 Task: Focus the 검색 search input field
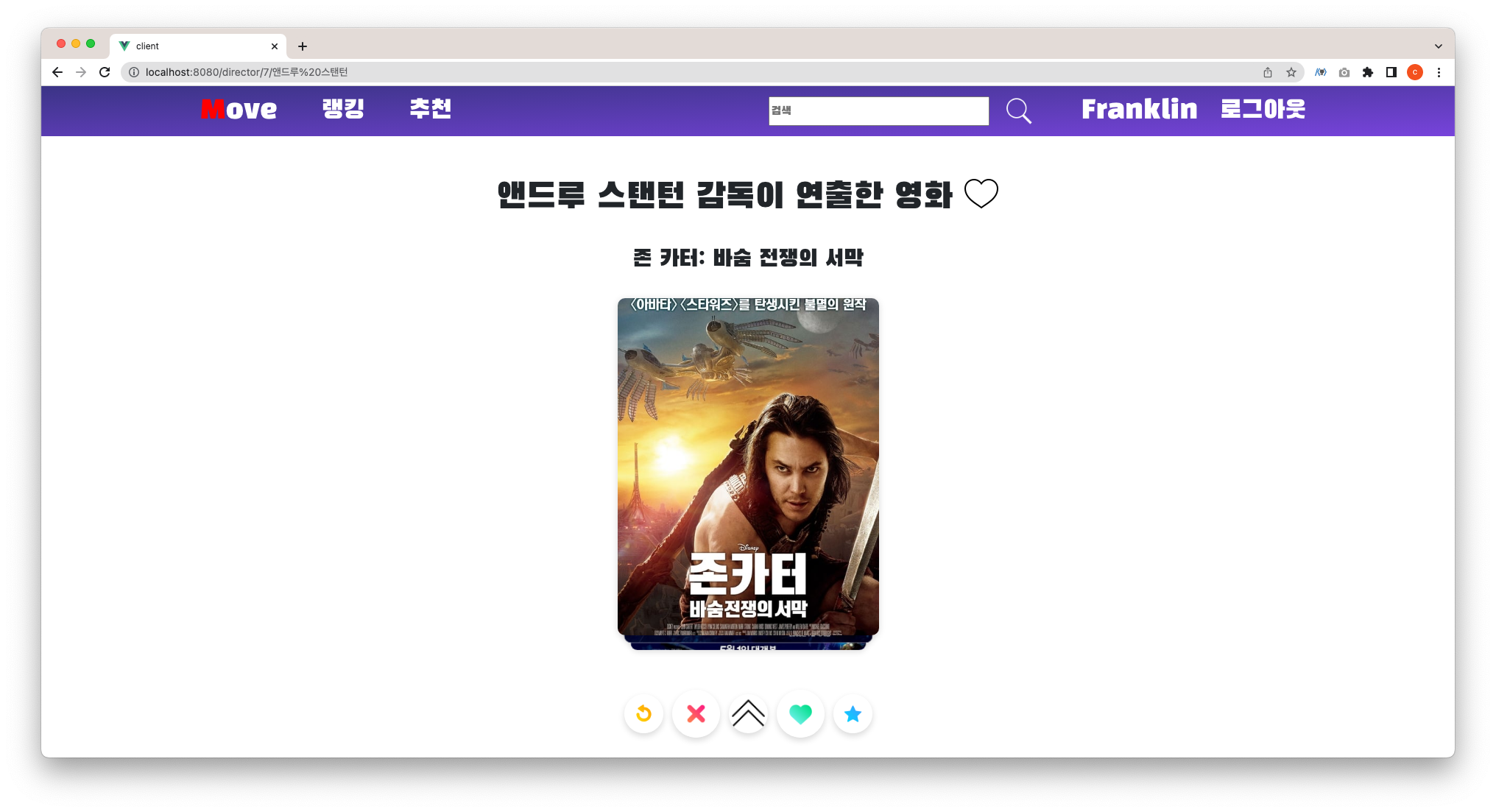point(878,111)
